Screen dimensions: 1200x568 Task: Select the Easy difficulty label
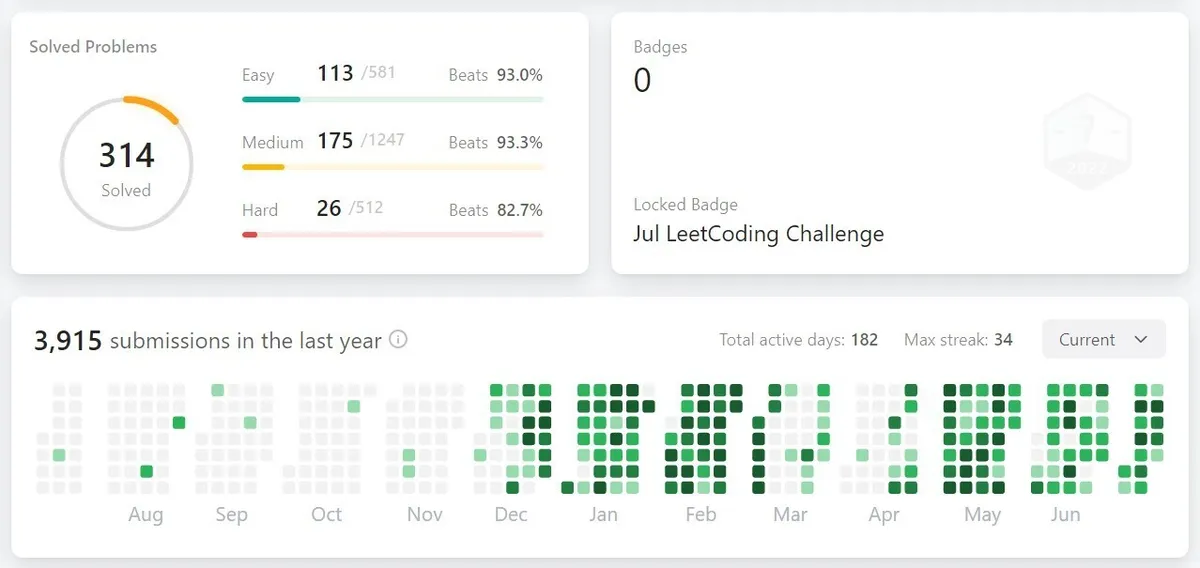[258, 75]
